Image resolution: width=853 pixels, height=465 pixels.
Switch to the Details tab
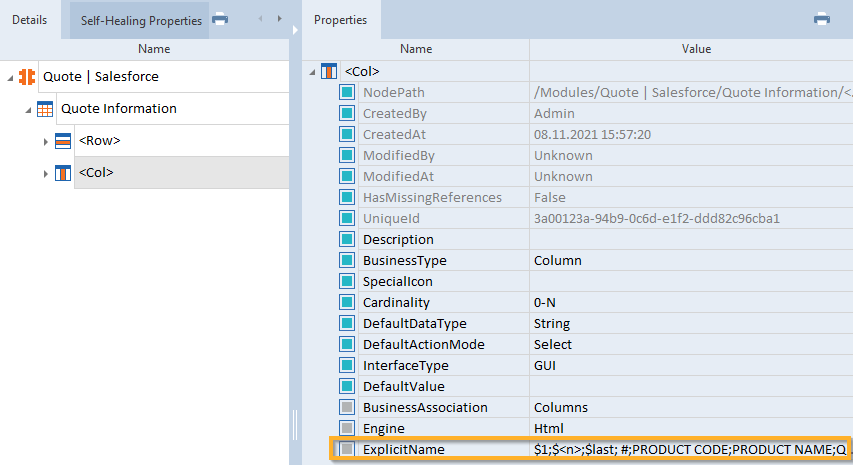pos(29,20)
